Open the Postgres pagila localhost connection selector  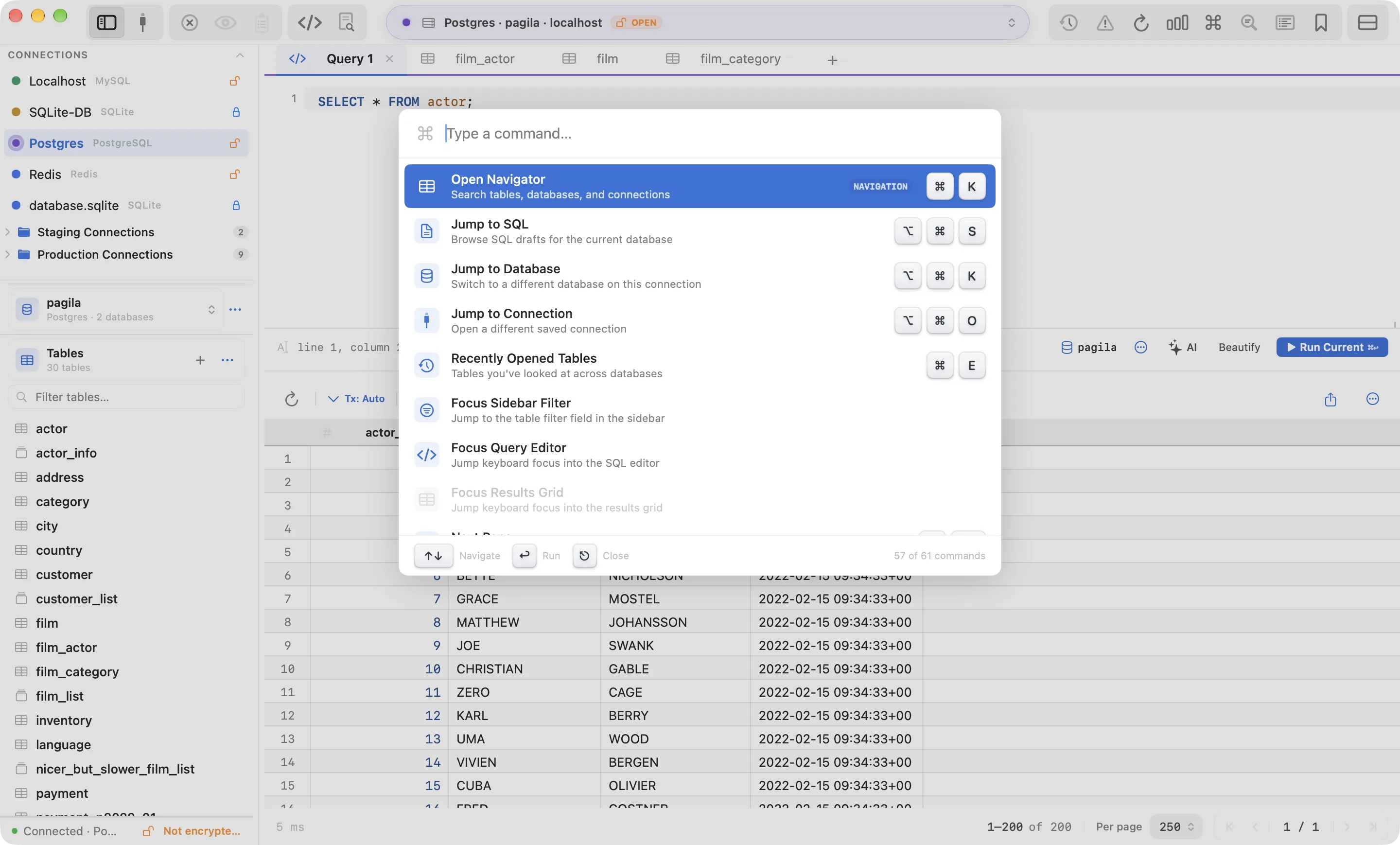tap(707, 23)
